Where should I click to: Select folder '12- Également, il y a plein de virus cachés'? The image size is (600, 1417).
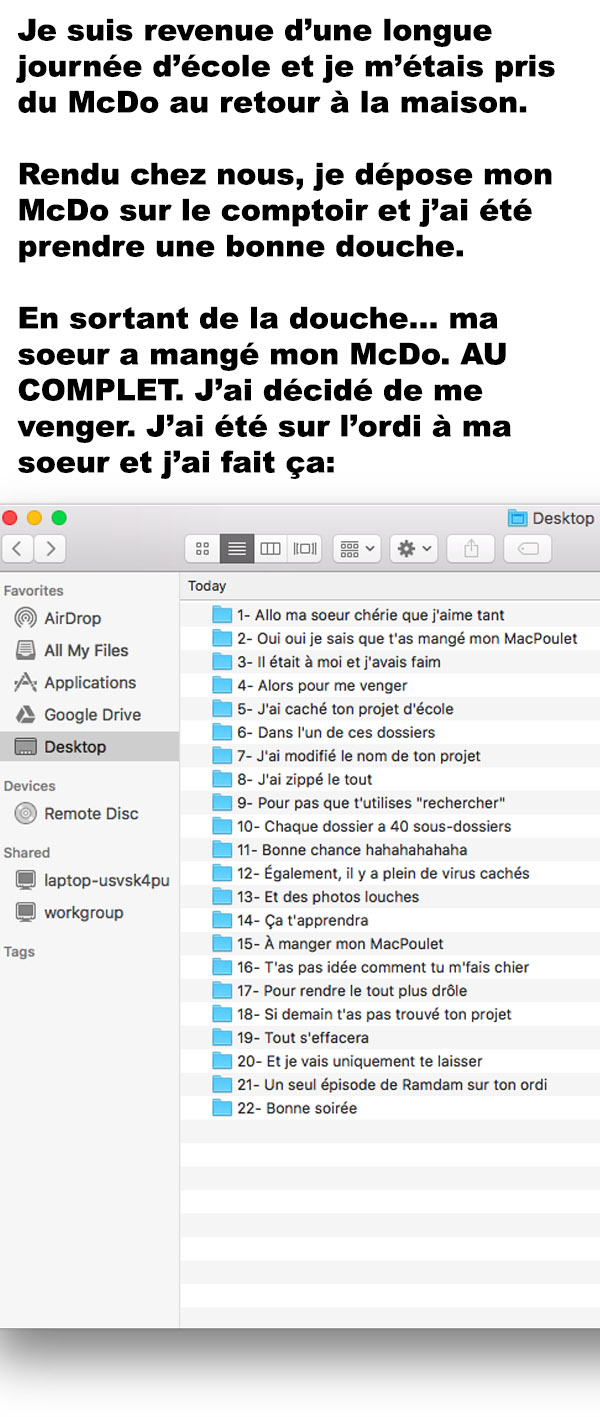coord(390,873)
